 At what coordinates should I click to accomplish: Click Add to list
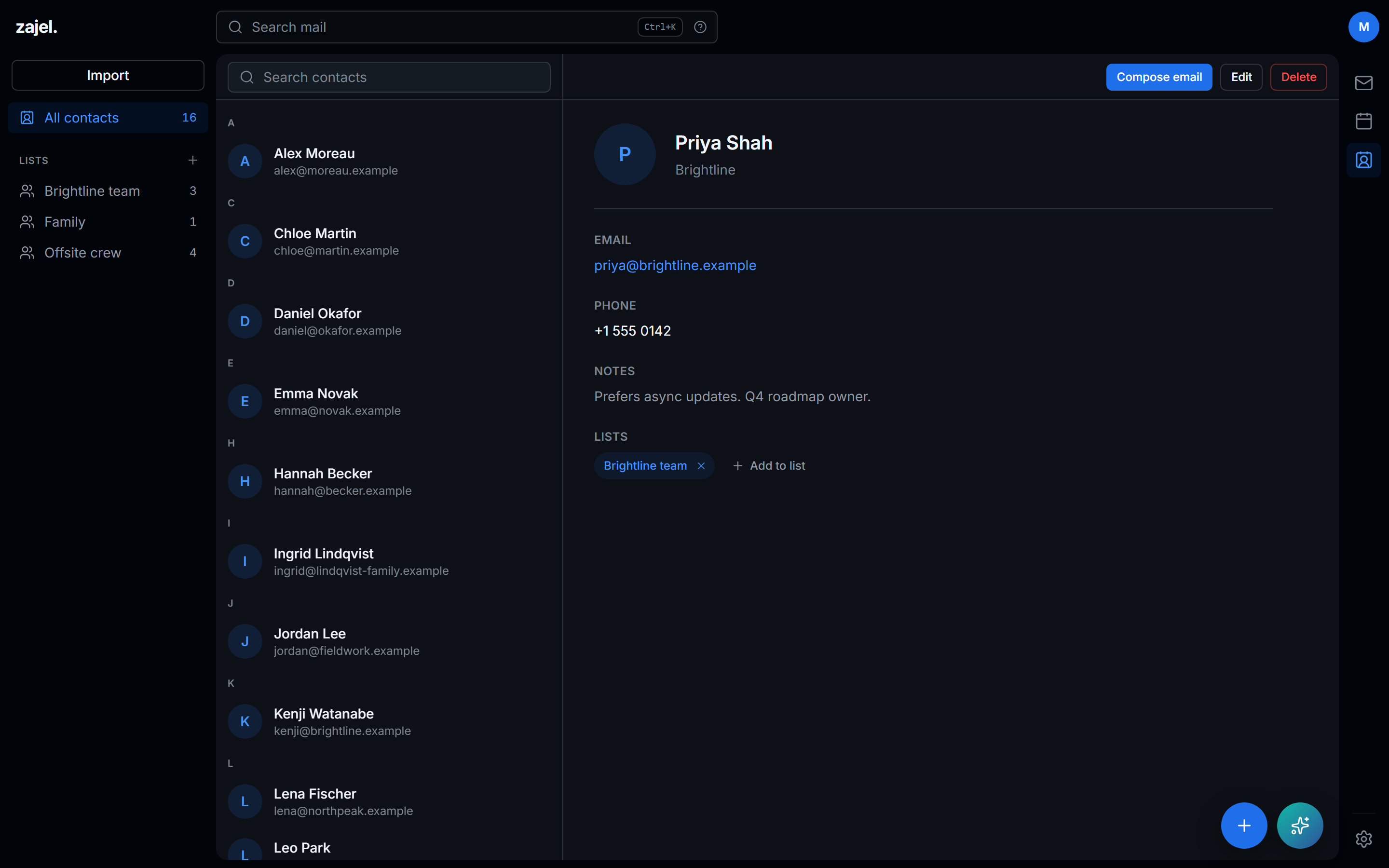[x=769, y=465]
